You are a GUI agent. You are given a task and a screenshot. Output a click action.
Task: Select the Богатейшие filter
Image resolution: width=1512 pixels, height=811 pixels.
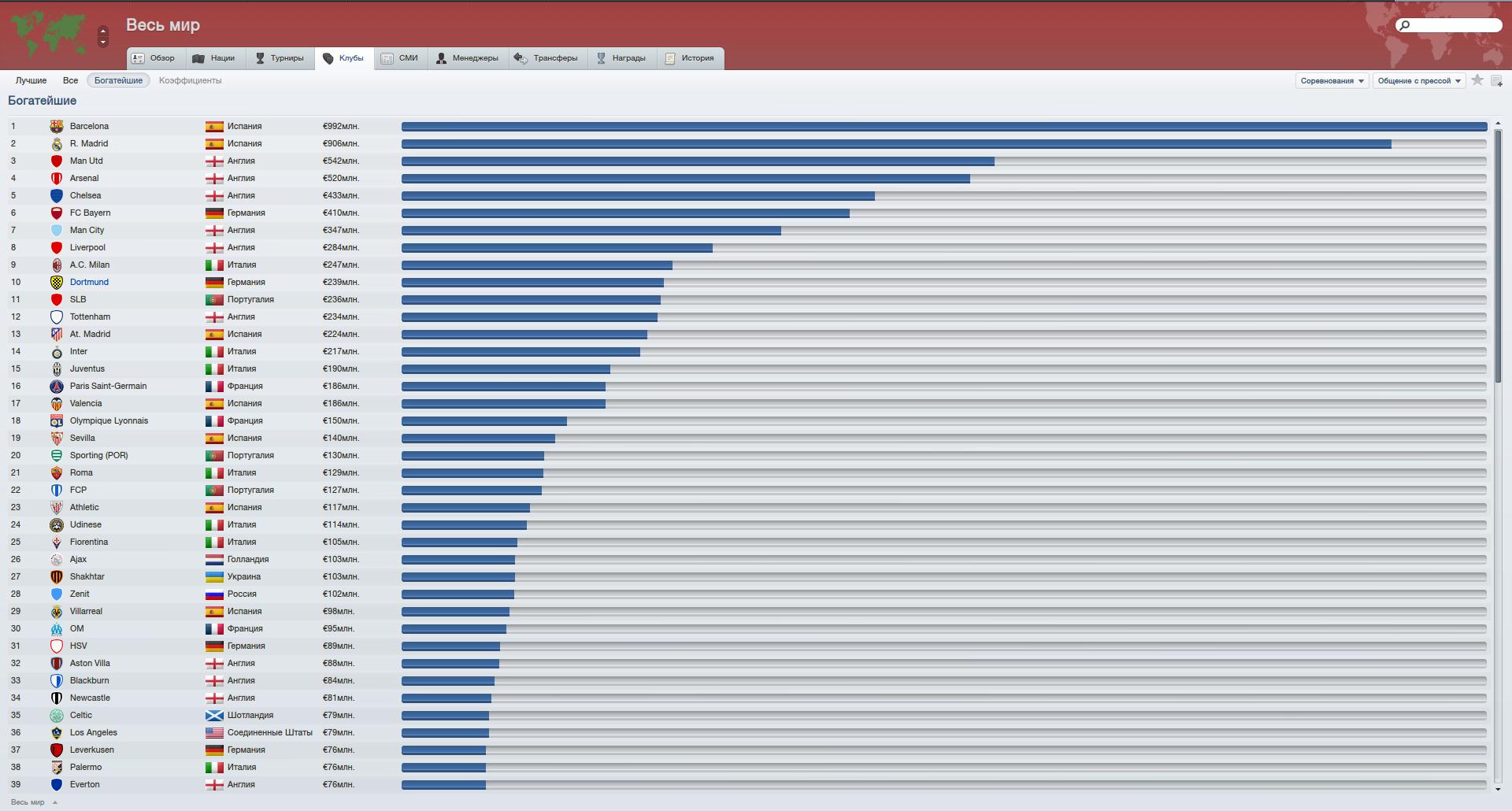click(x=118, y=80)
